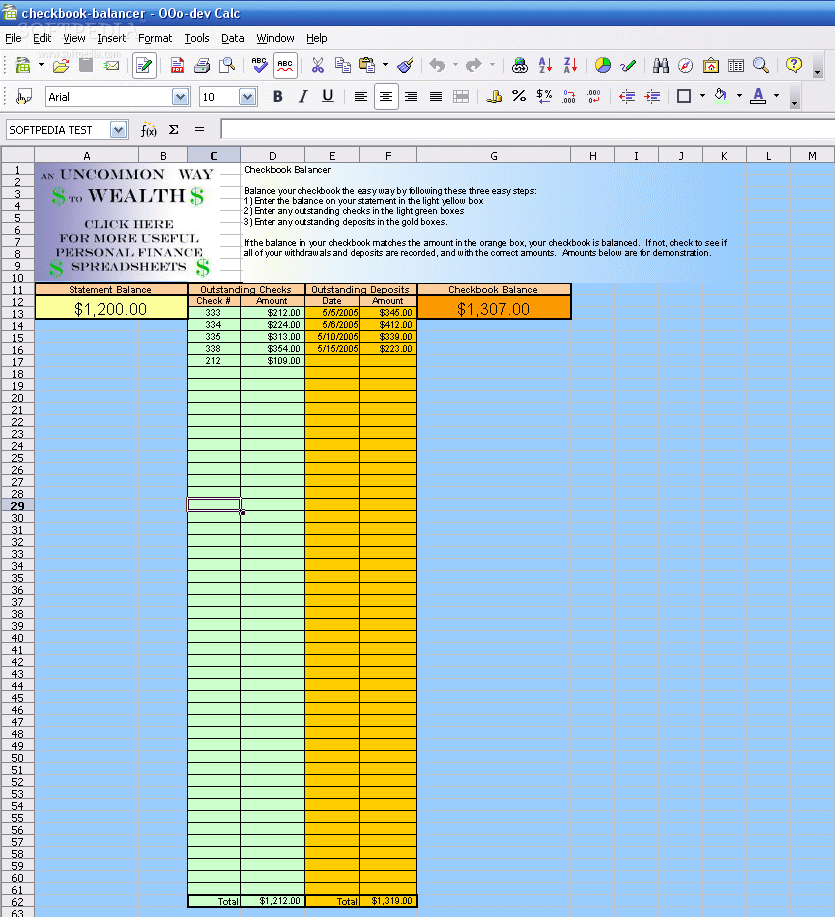Insert Chart icon
Viewport: 835px width, 917px height.
click(603, 65)
